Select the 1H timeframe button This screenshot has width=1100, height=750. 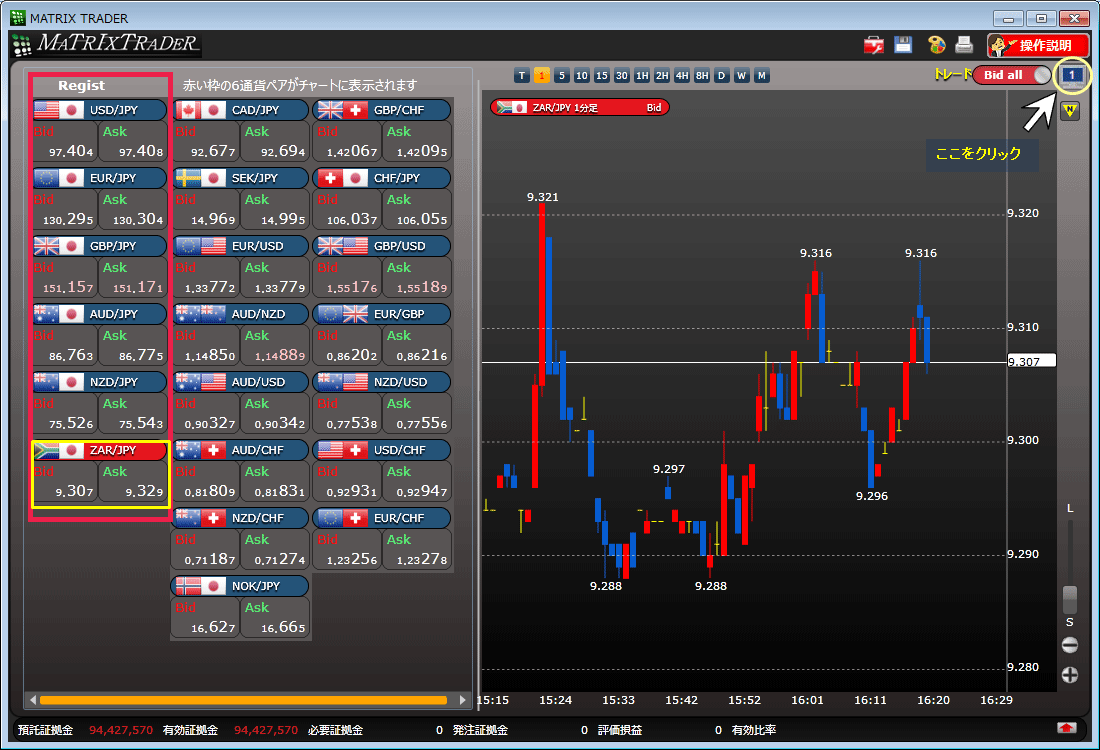(x=642, y=76)
